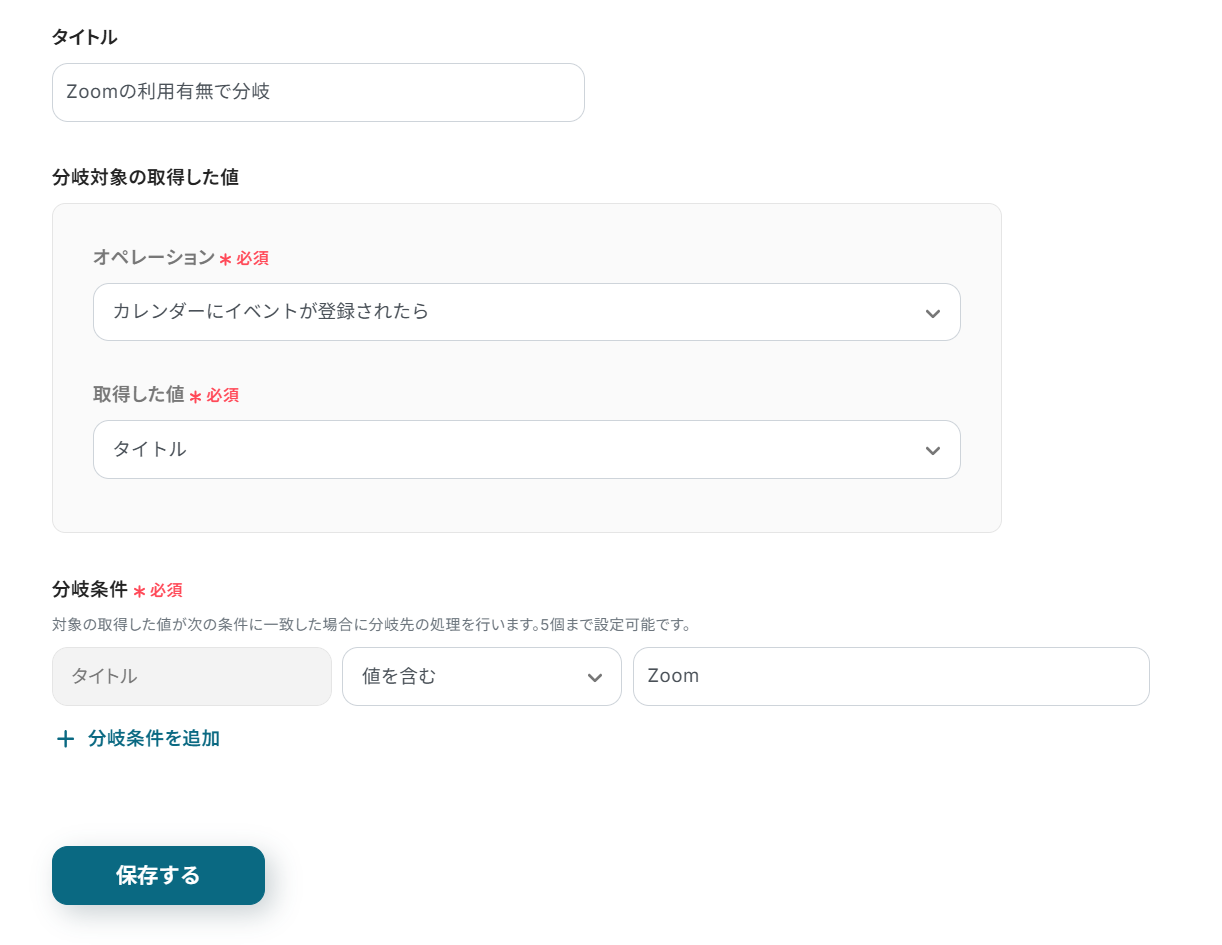The width and height of the screenshot is (1222, 945).
Task: Click the 取得した値 label above the タイトル dropdown
Action: tap(139, 395)
